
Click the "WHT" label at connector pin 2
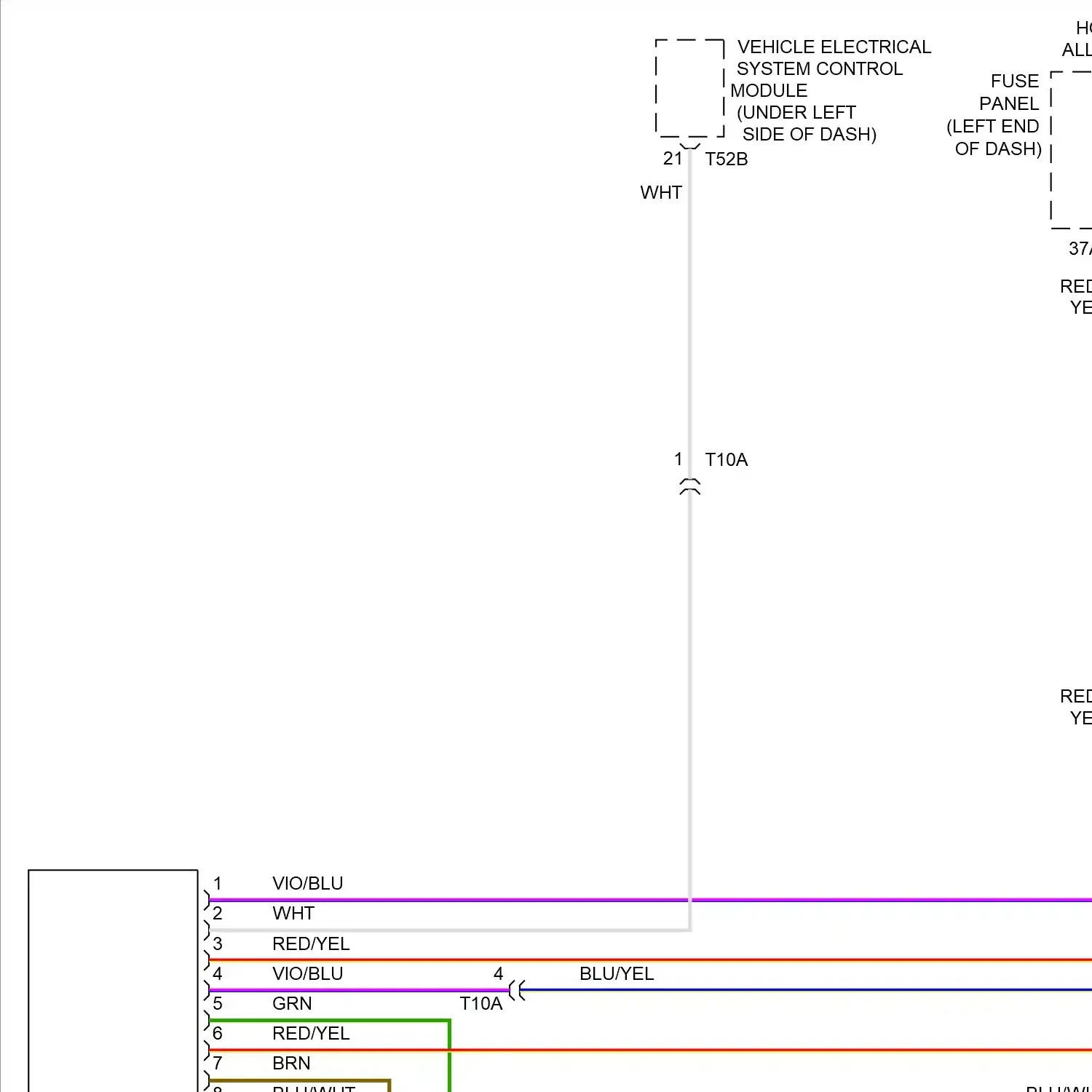293,914
